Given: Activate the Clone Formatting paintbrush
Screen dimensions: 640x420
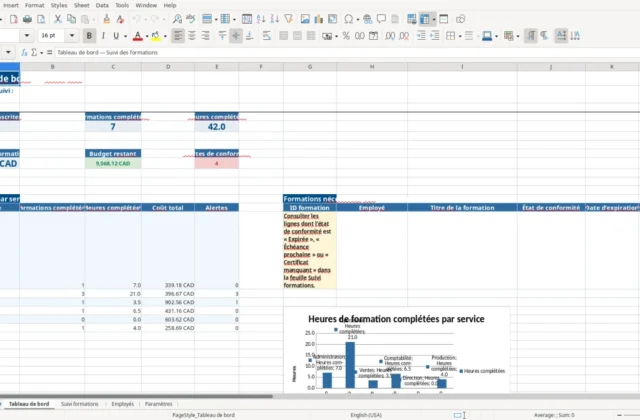Looking at the screenshot, I should 106,19.
